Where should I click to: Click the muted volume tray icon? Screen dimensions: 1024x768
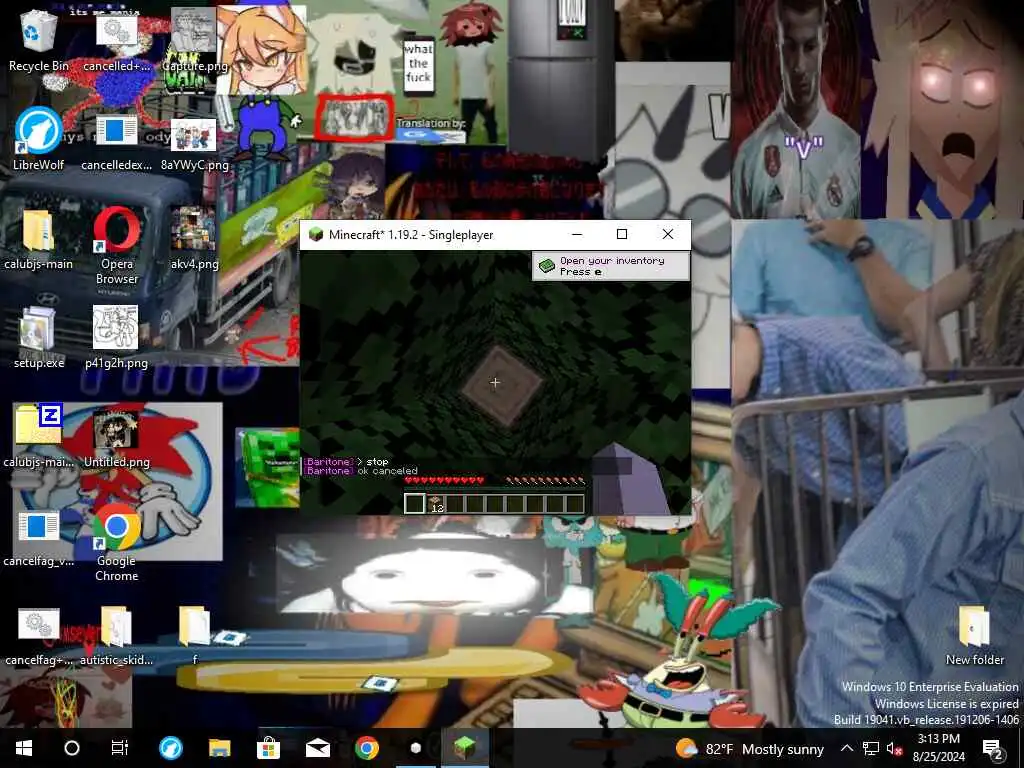click(x=894, y=749)
